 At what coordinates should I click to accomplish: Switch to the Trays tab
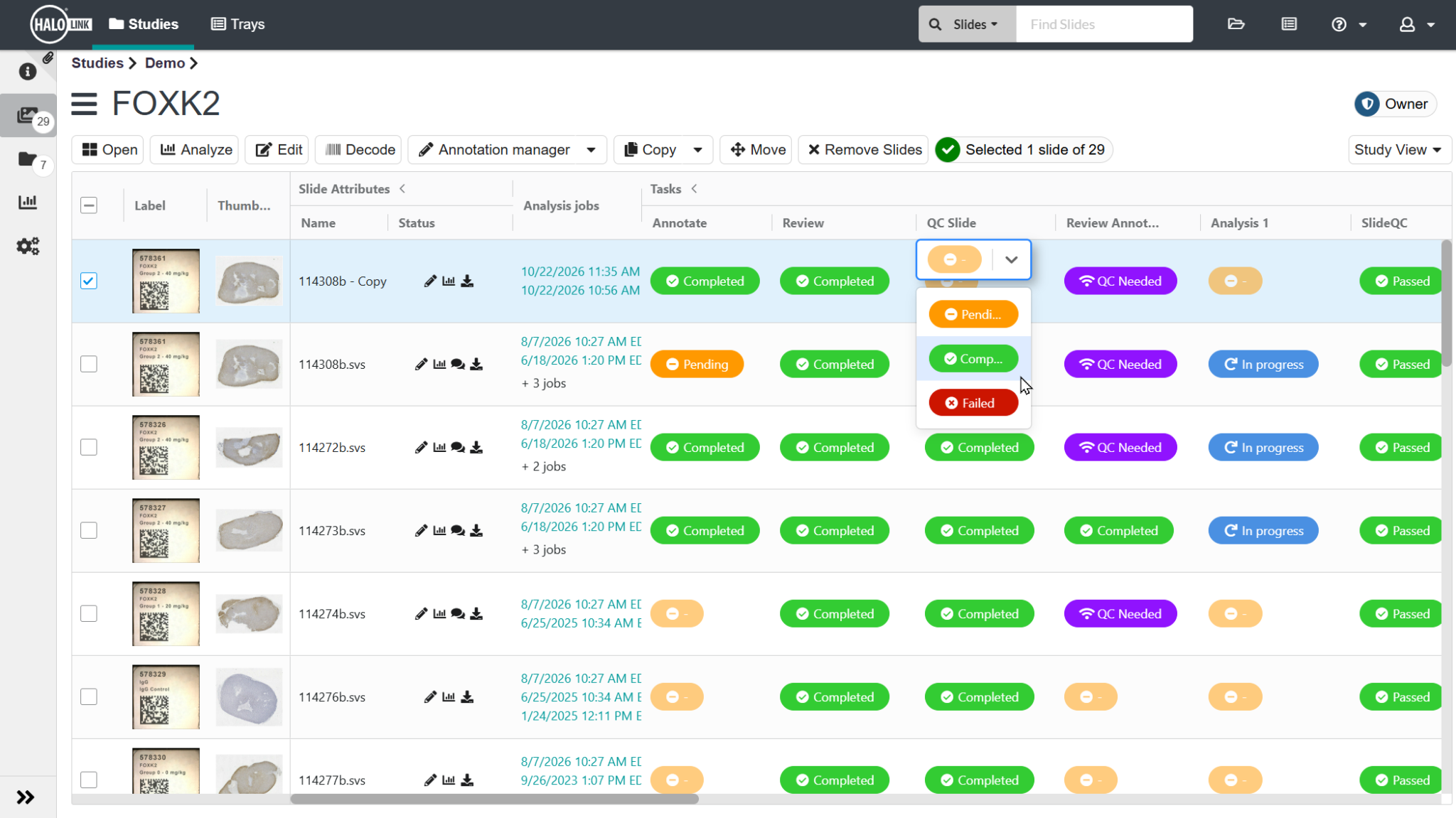[238, 24]
